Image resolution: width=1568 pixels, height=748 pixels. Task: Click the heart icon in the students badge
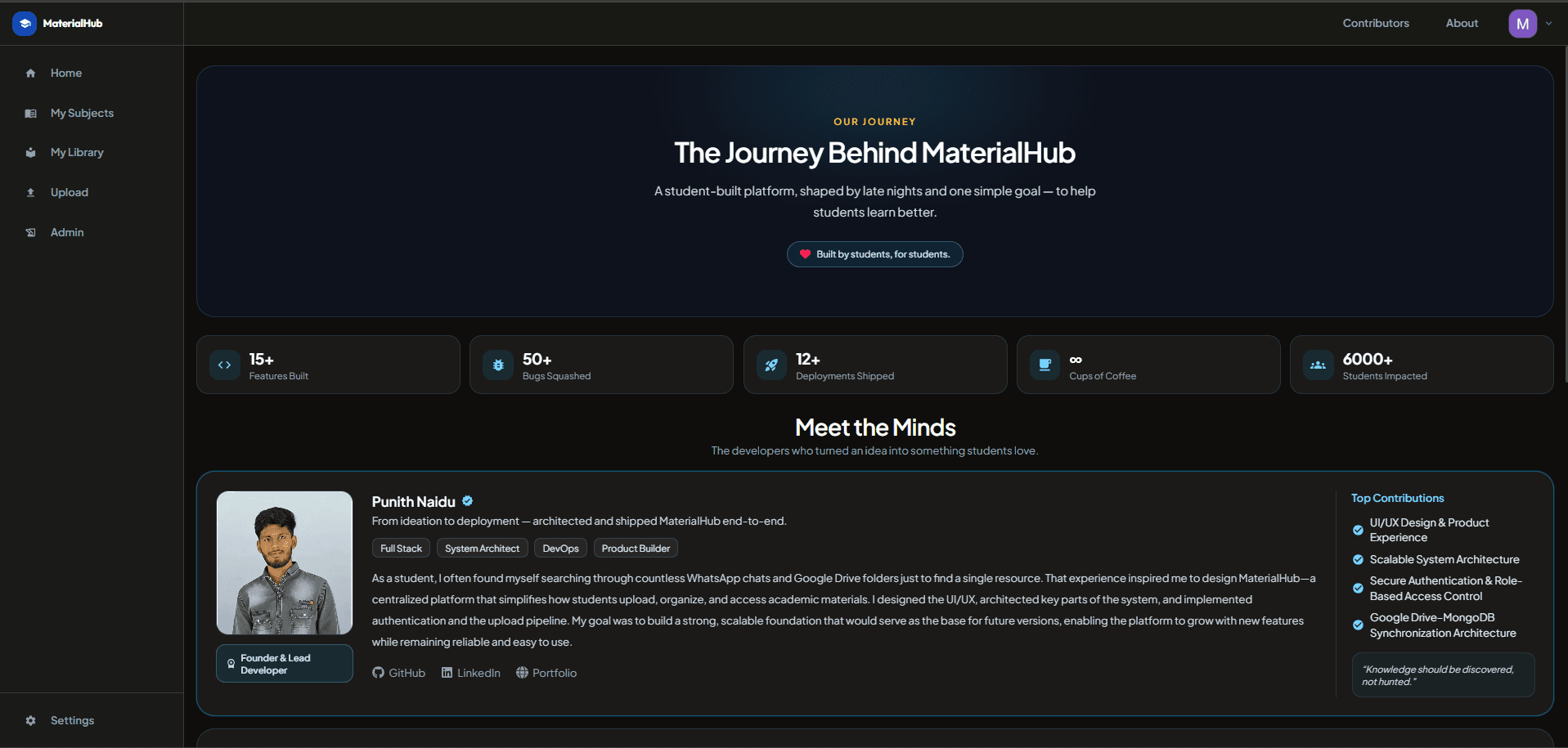pos(805,254)
